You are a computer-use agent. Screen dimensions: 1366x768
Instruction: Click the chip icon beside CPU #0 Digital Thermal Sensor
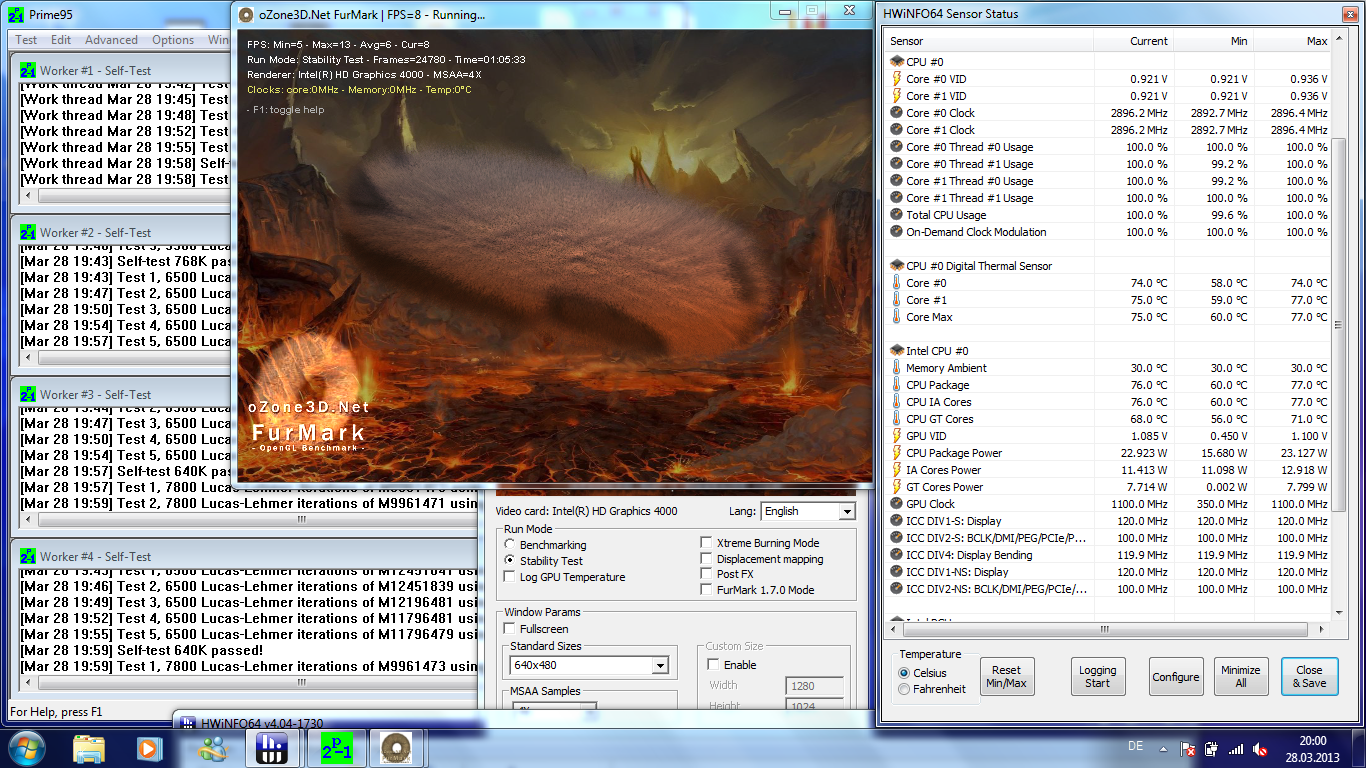point(897,266)
